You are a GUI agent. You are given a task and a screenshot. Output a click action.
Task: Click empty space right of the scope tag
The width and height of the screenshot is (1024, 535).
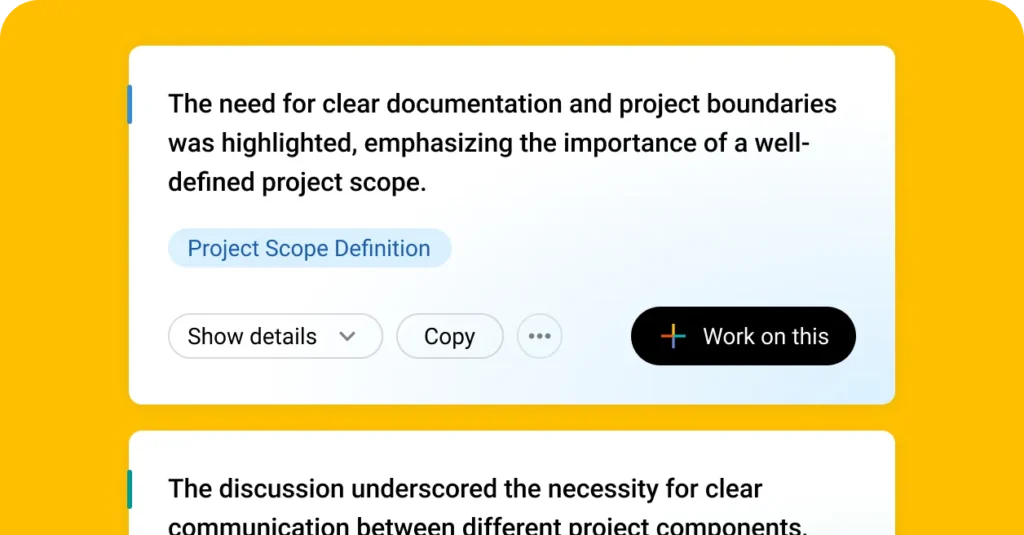(653, 248)
